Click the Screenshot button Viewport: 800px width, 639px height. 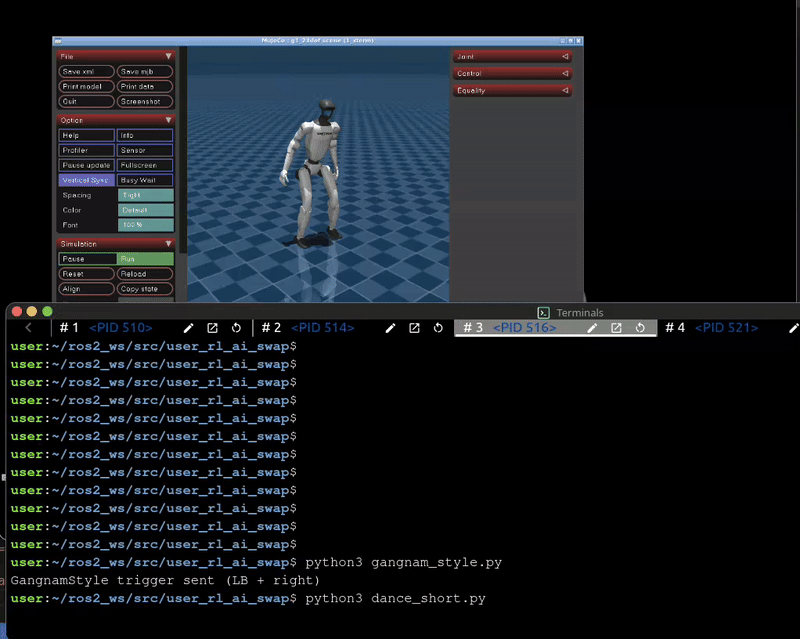pos(145,101)
